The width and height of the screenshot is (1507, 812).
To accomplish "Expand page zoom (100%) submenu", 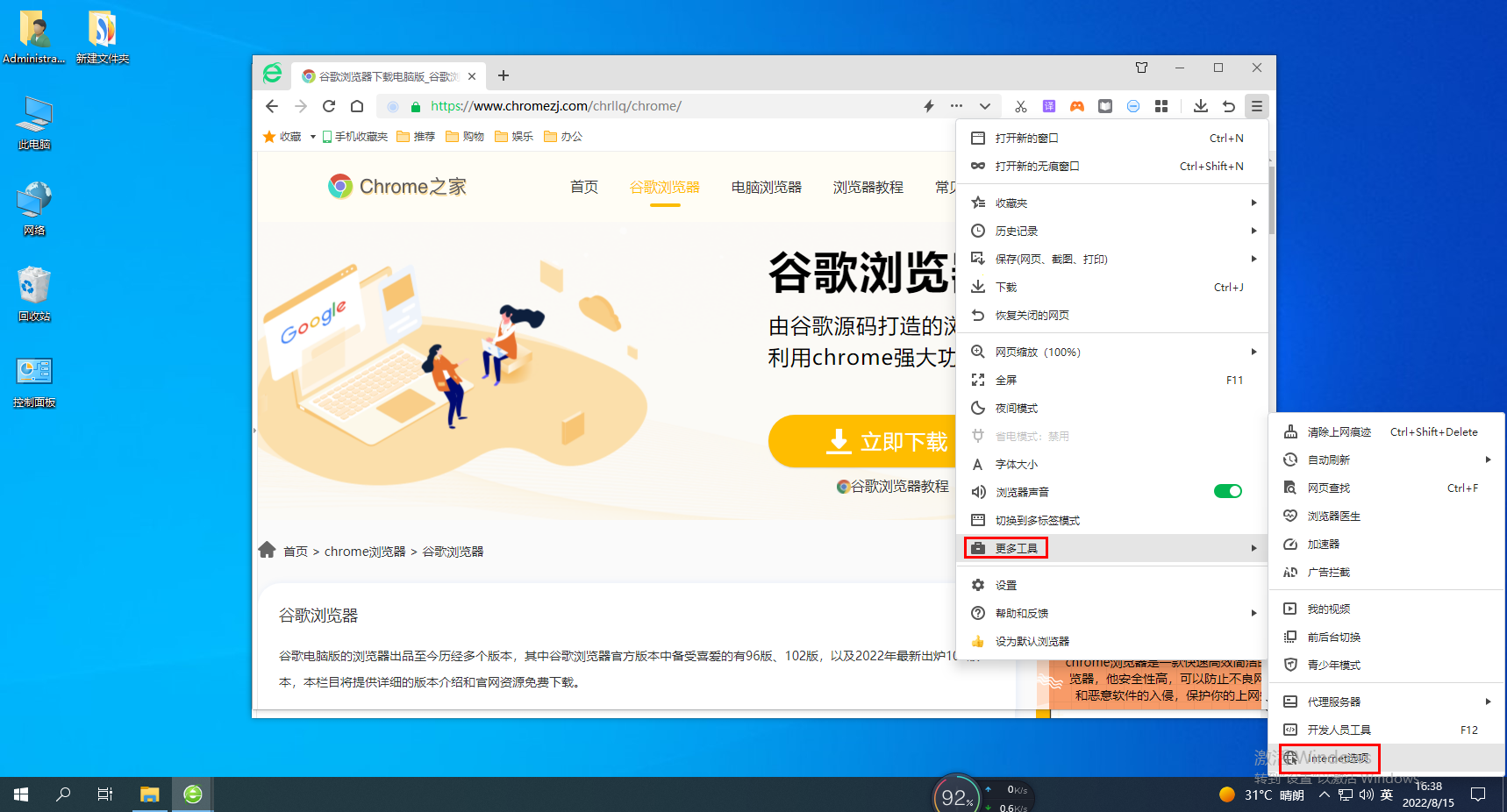I will 1111,352.
